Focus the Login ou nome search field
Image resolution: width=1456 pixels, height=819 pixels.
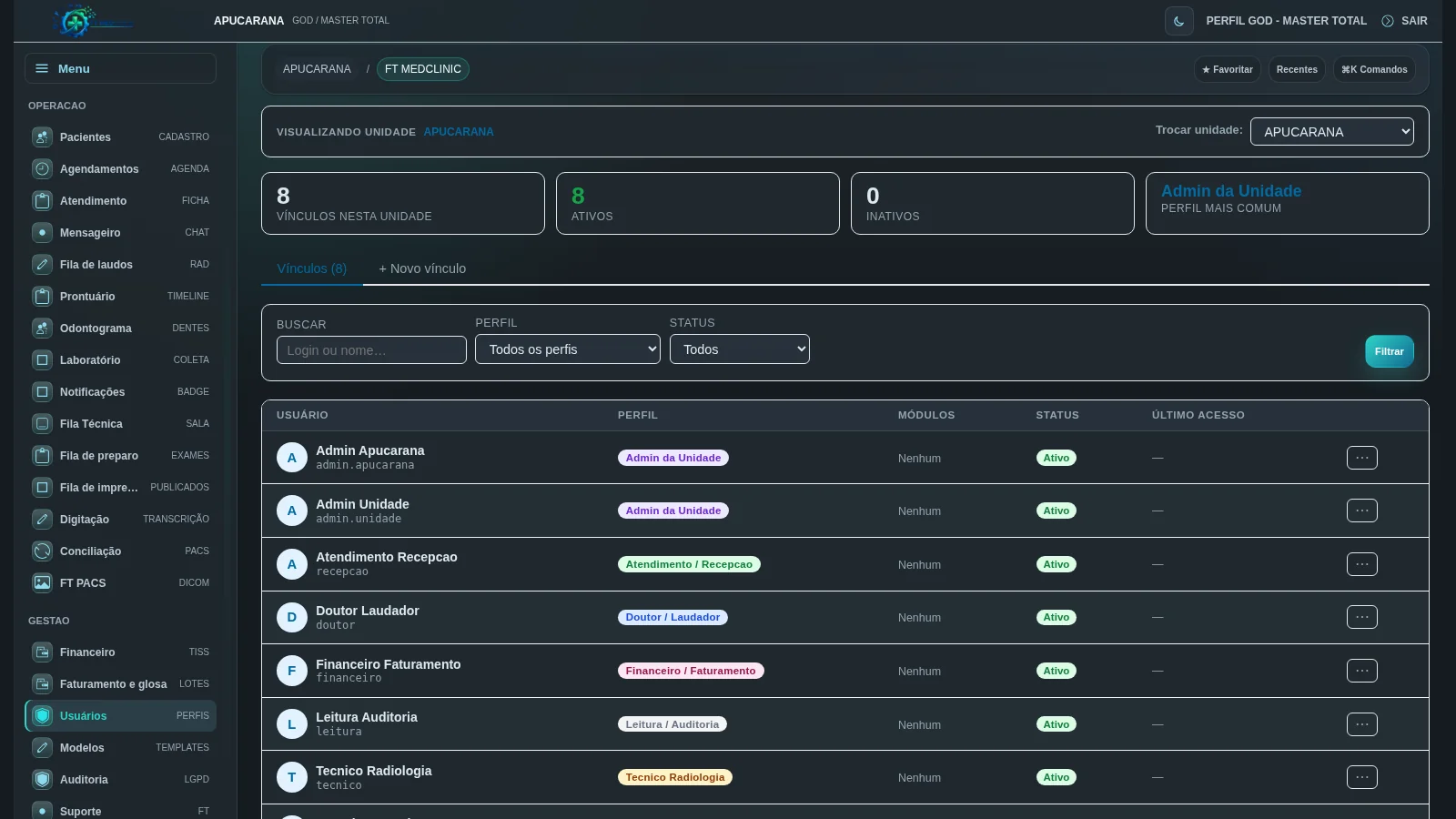coord(371,350)
